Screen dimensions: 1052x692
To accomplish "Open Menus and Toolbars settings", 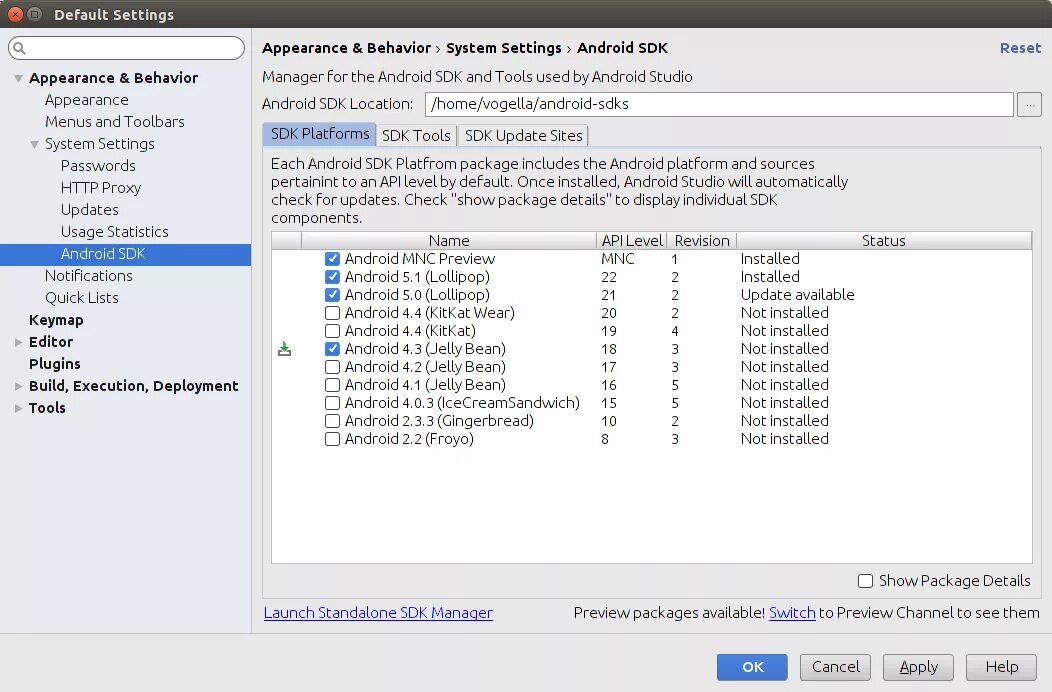I will tap(115, 122).
